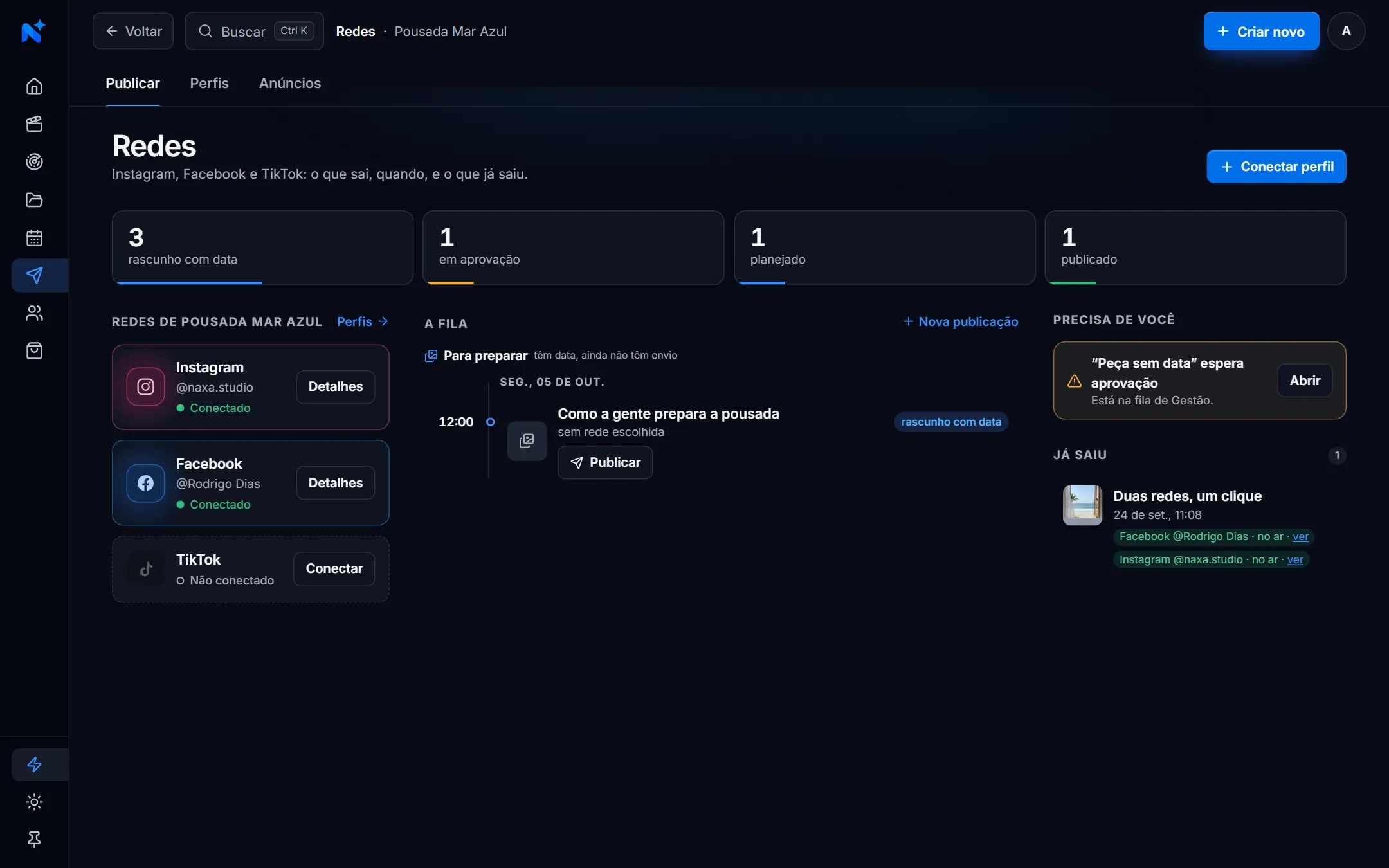Click the image placeholder icon beside 12:00 post
The height and width of the screenshot is (868, 1389).
tap(527, 441)
